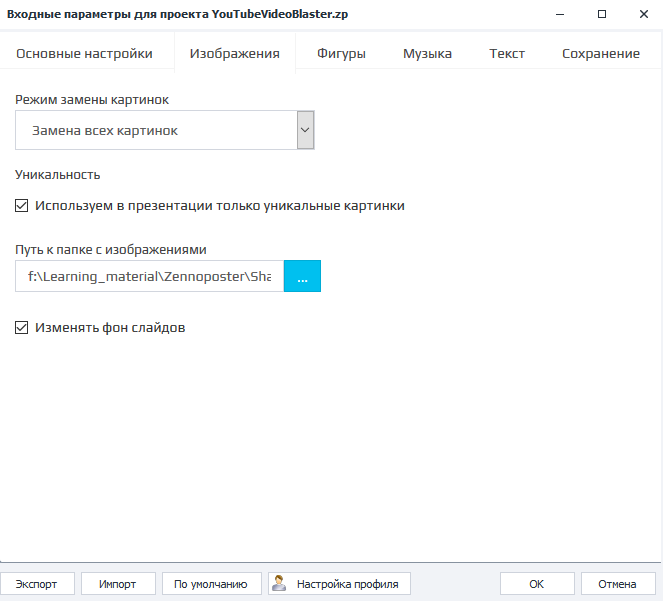The width and height of the screenshot is (663, 601).
Task: Open the Основные настройки tab
Action: point(84,54)
